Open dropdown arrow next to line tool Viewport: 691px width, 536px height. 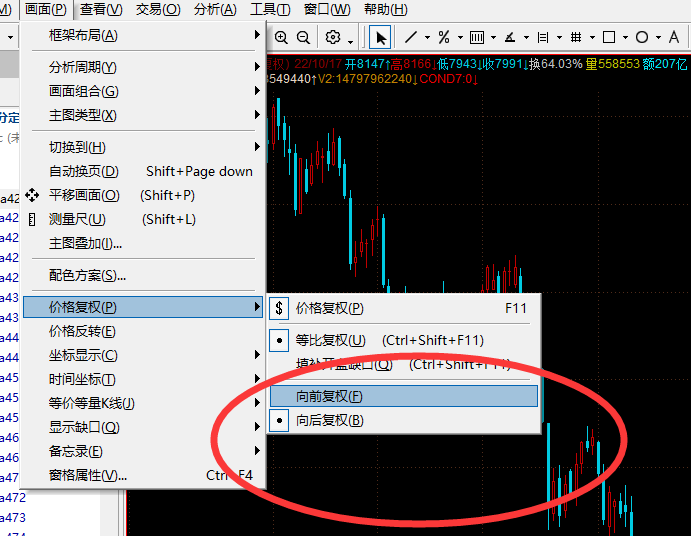click(x=427, y=38)
